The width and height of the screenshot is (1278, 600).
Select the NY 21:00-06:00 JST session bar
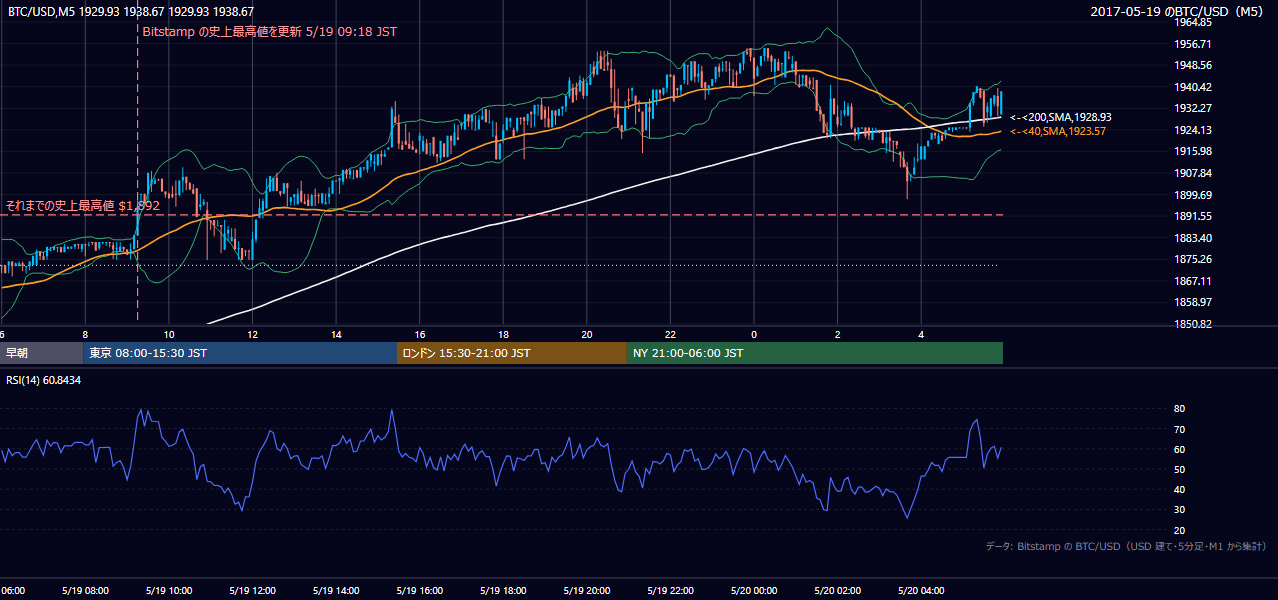[x=814, y=353]
